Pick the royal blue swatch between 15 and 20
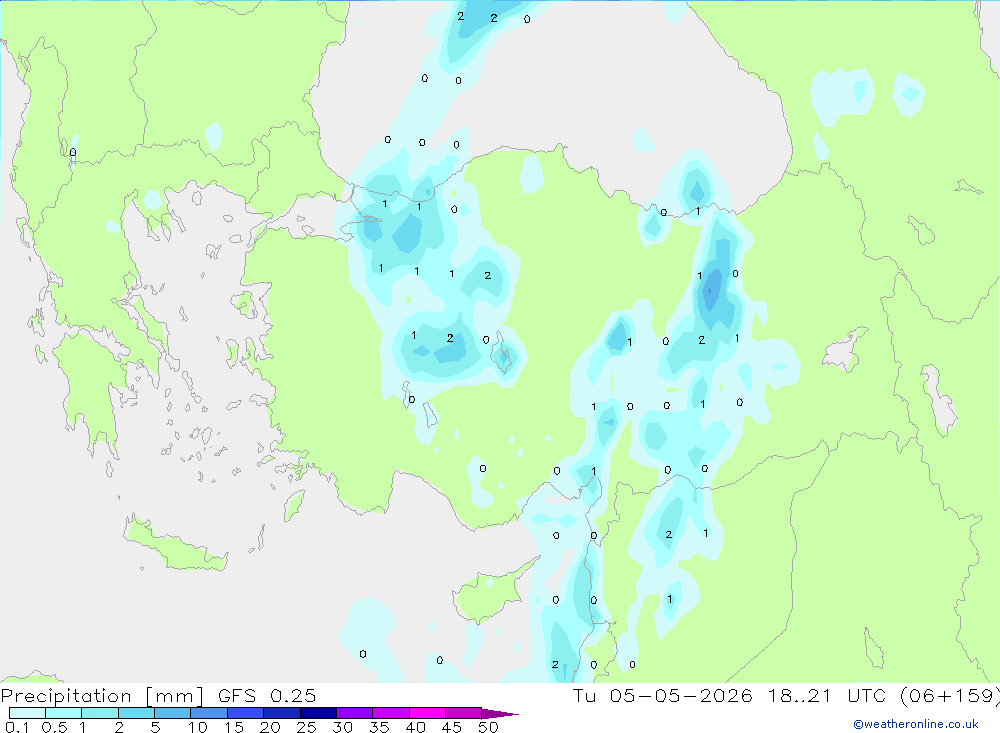 click(246, 713)
